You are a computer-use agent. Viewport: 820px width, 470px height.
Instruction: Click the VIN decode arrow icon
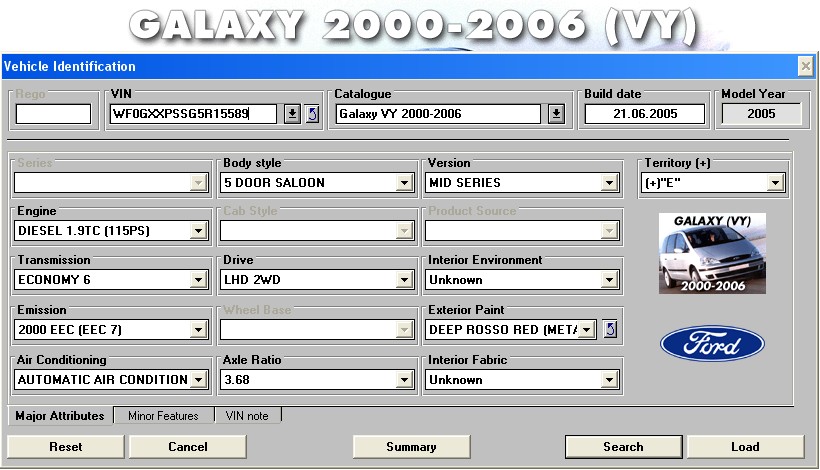tap(312, 114)
